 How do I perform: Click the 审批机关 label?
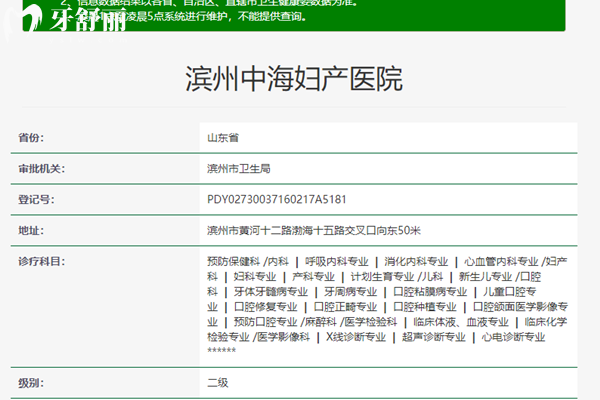41,168
